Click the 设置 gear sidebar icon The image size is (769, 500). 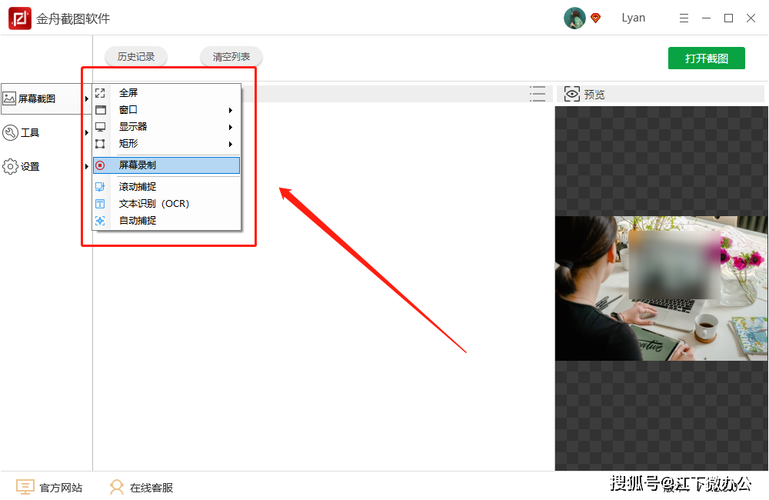[x=10, y=167]
